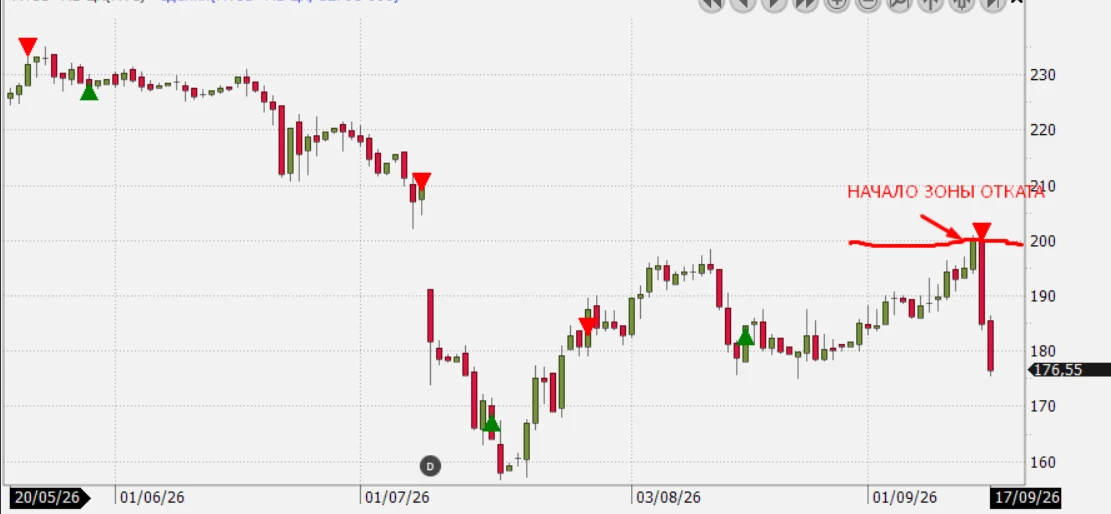Select red sell triangle at the 200 level
The width and height of the screenshot is (1111, 514).
[981, 232]
